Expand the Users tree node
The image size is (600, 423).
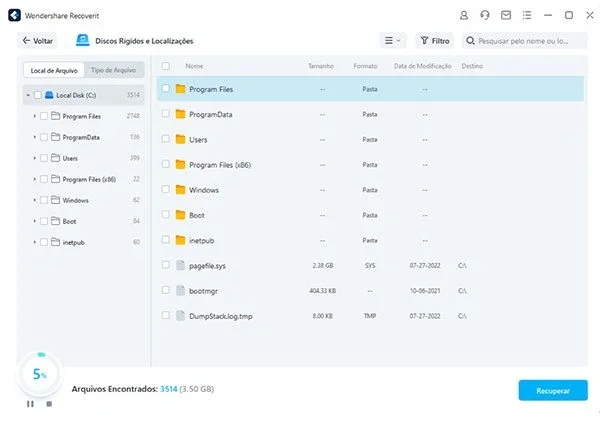[34, 158]
